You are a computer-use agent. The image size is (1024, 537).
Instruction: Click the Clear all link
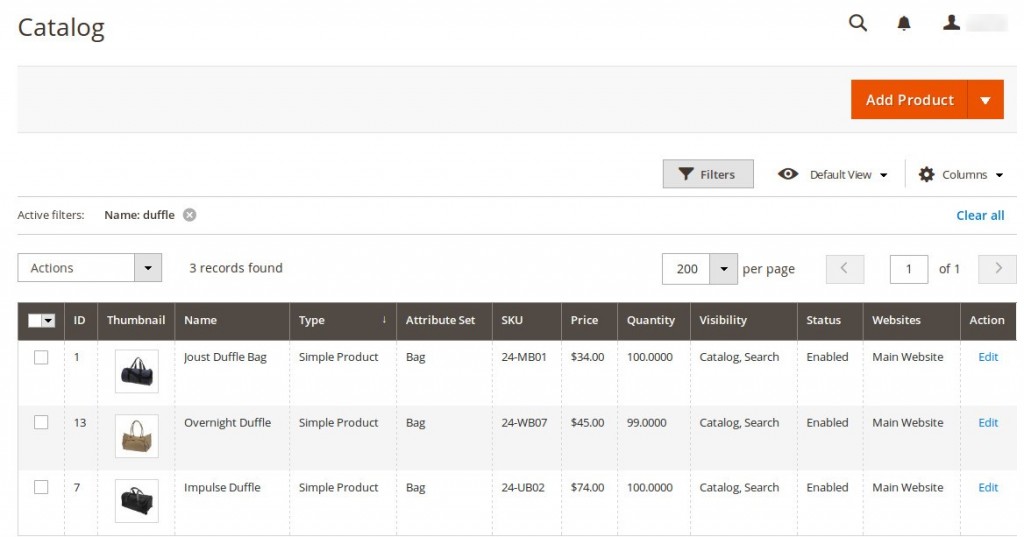click(x=980, y=215)
